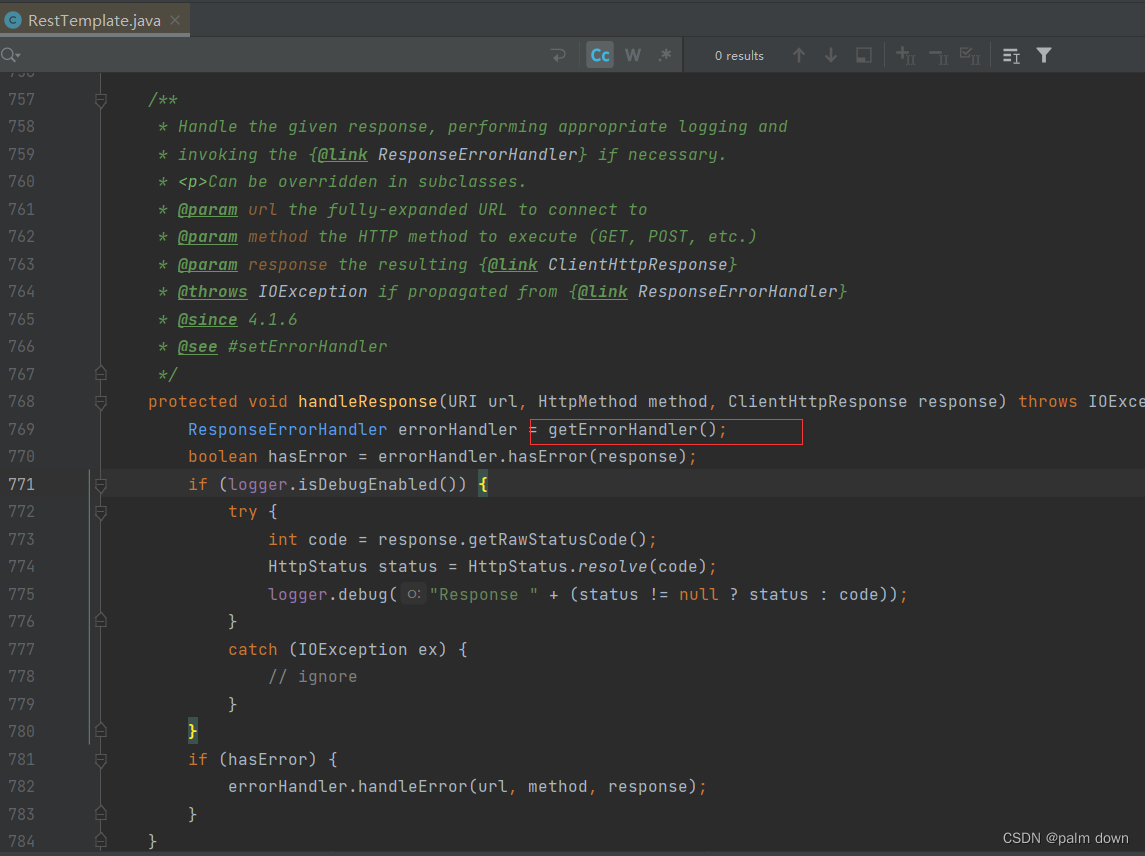Click ClientHttpResponse link in line 763
Screen dimensions: 1145x856
tap(637, 264)
